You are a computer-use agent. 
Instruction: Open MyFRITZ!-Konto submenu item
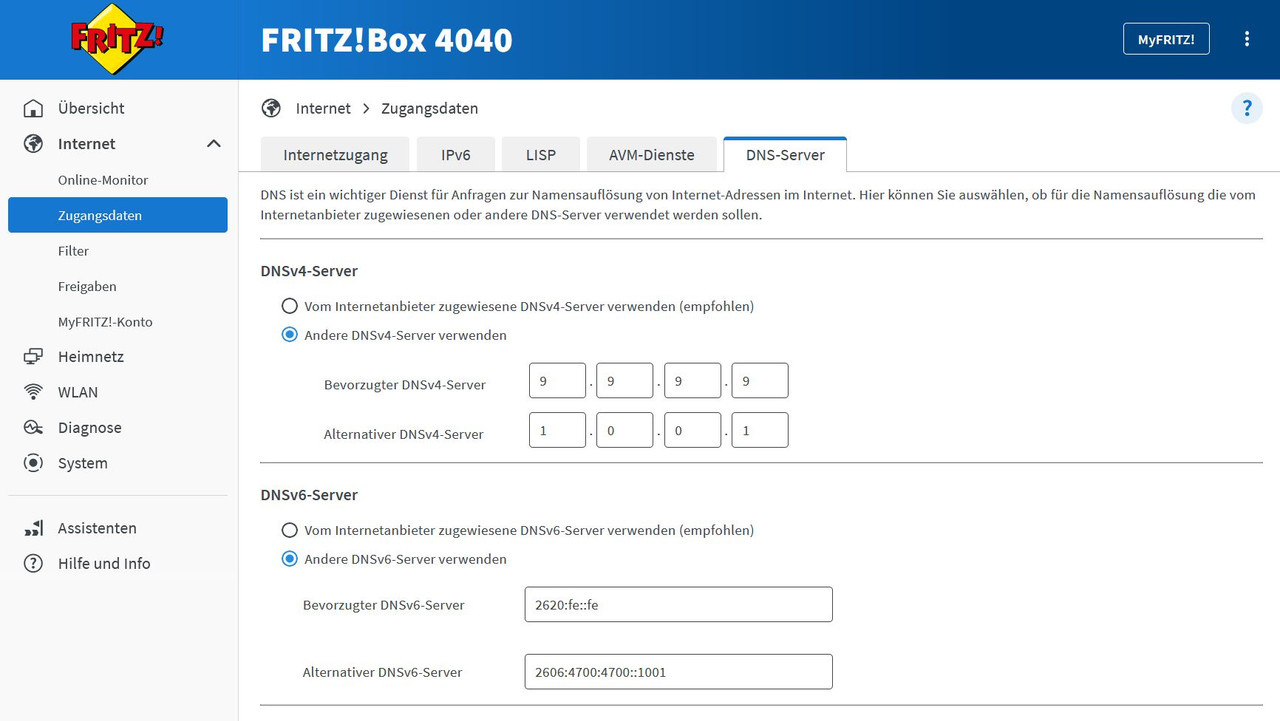coord(105,322)
